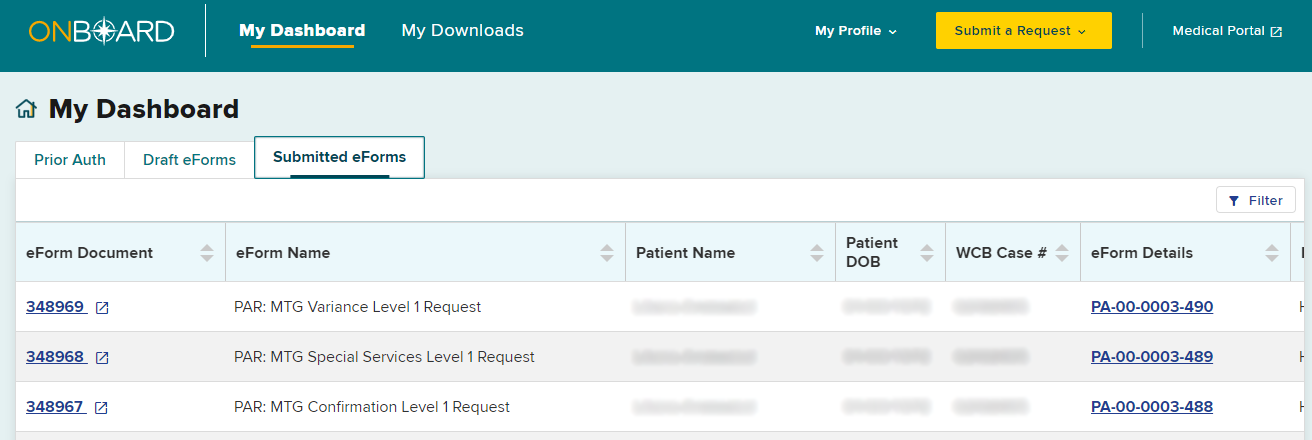
Task: Sort by eForm Details column arrows
Action: point(1271,253)
